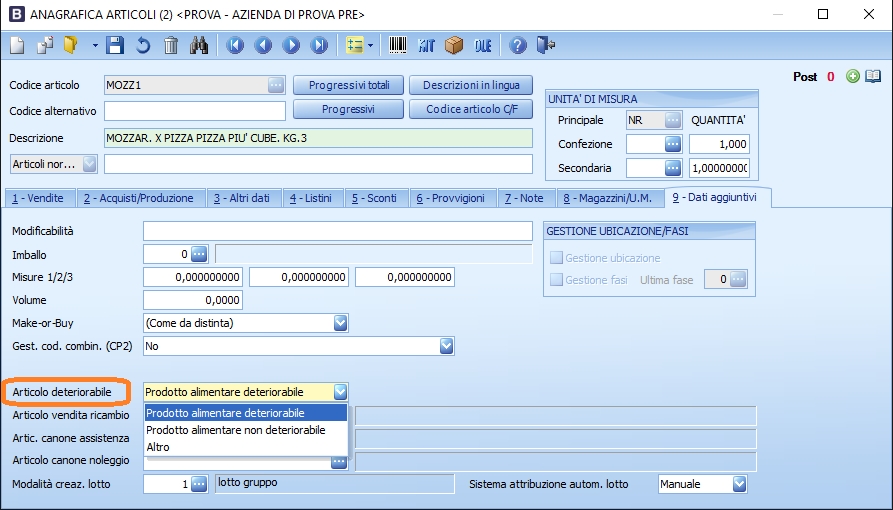Click the first Misure 1/2/3 field

coord(193,278)
